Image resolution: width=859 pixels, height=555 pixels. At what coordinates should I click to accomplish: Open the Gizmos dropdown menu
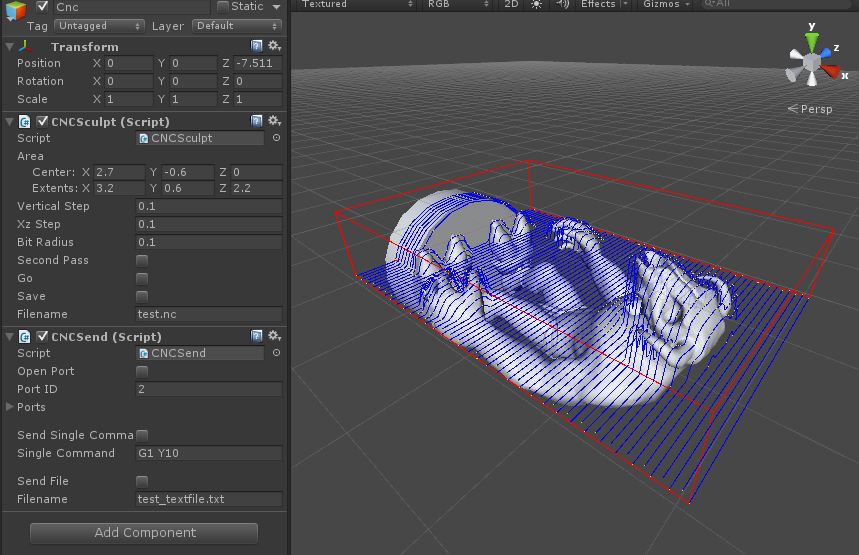[666, 4]
